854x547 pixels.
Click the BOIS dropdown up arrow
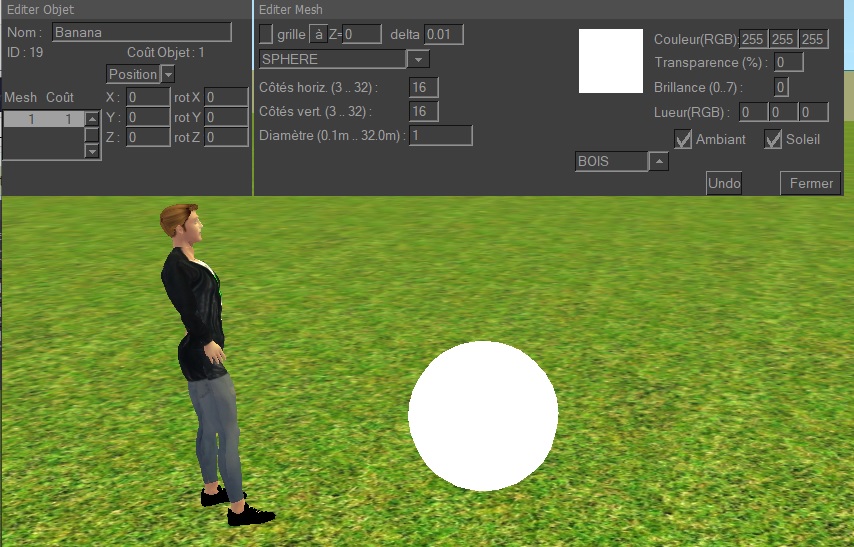[658, 161]
